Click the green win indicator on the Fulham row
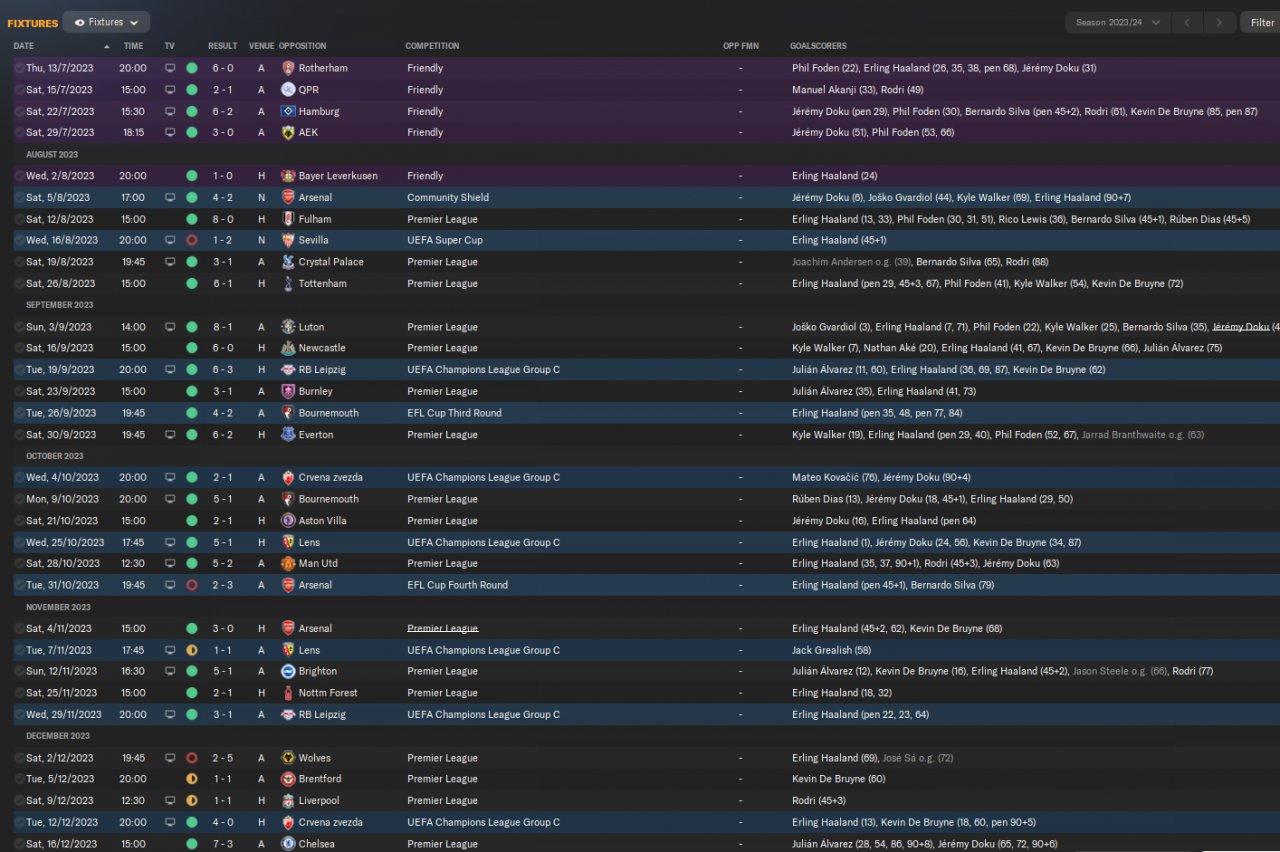Screen dimensions: 1280x852 pos(192,219)
